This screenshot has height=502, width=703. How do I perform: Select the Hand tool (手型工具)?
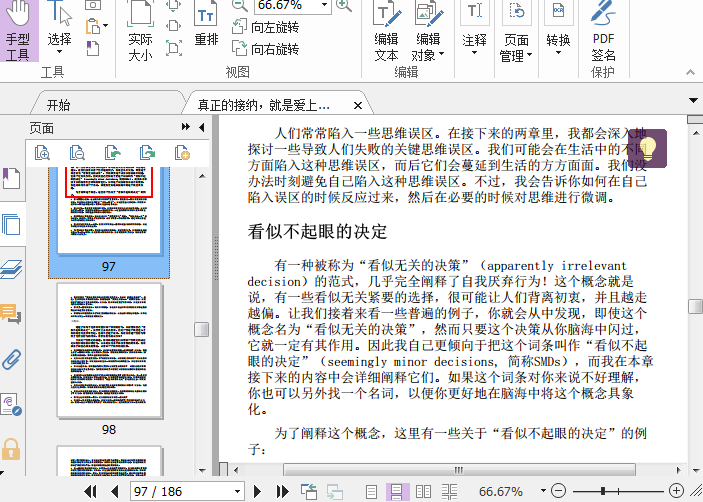pos(18,32)
